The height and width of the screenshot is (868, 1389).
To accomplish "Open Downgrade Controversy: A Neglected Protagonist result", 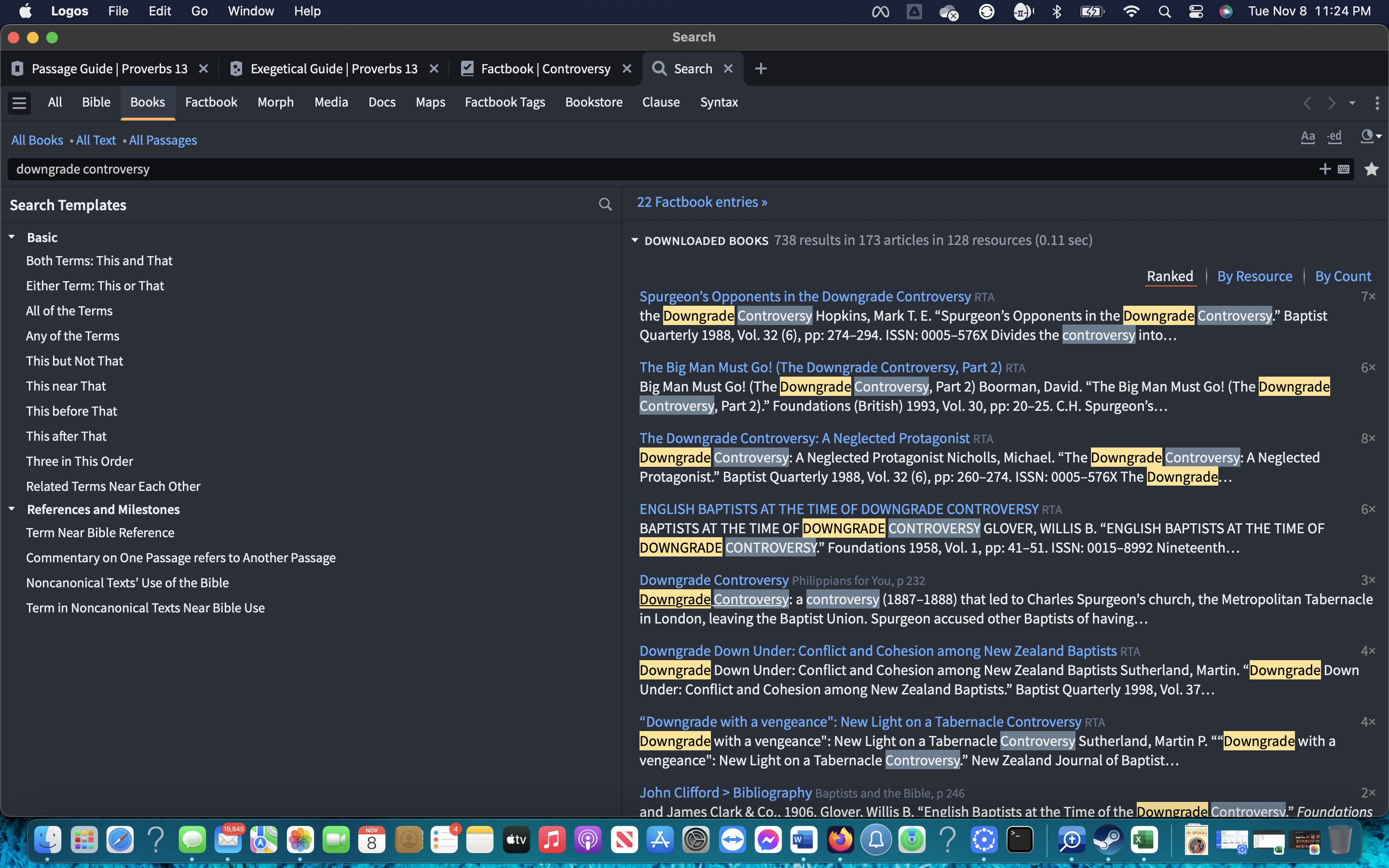I will [x=804, y=439].
